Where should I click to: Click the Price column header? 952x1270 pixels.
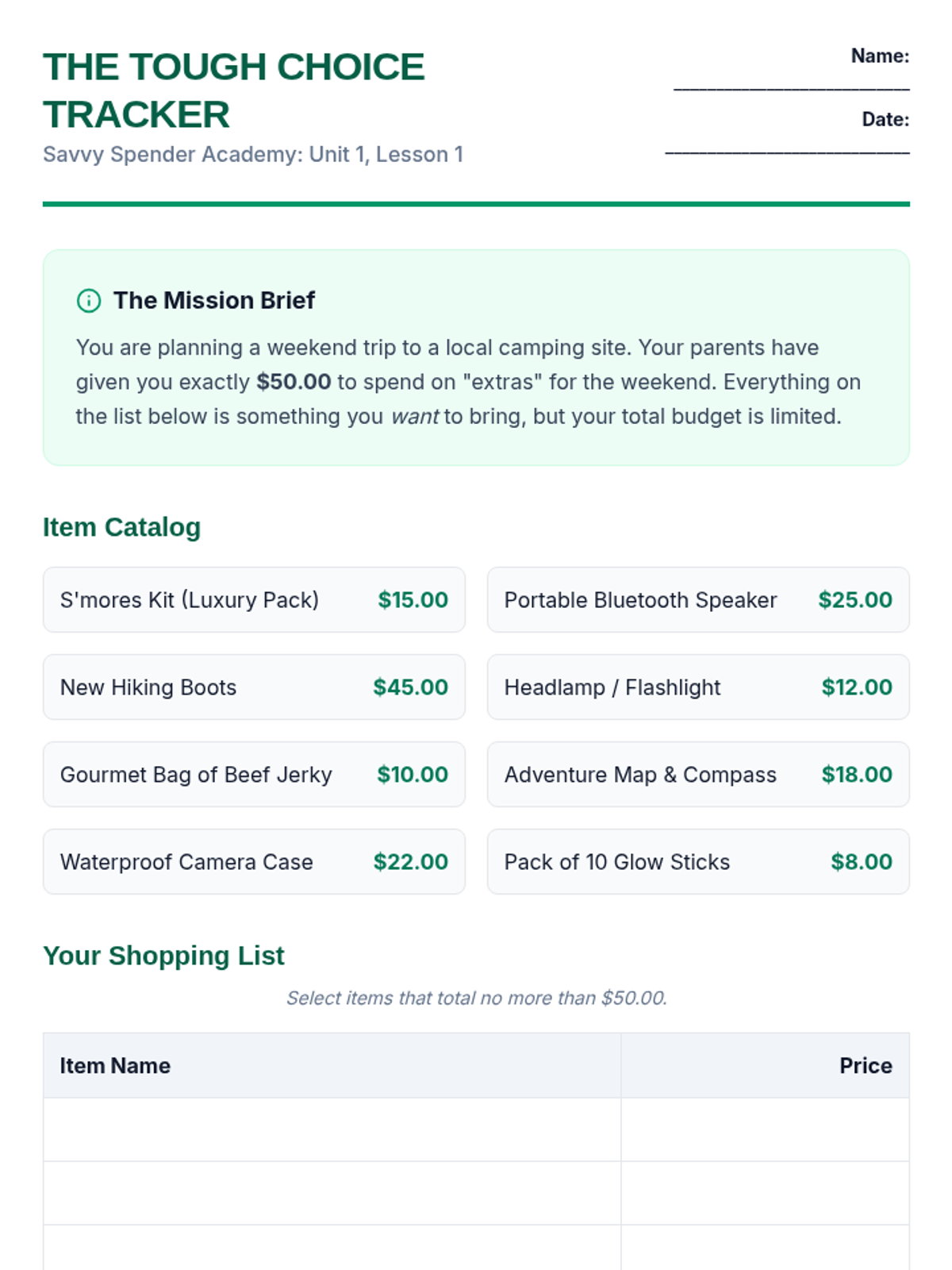[865, 1066]
